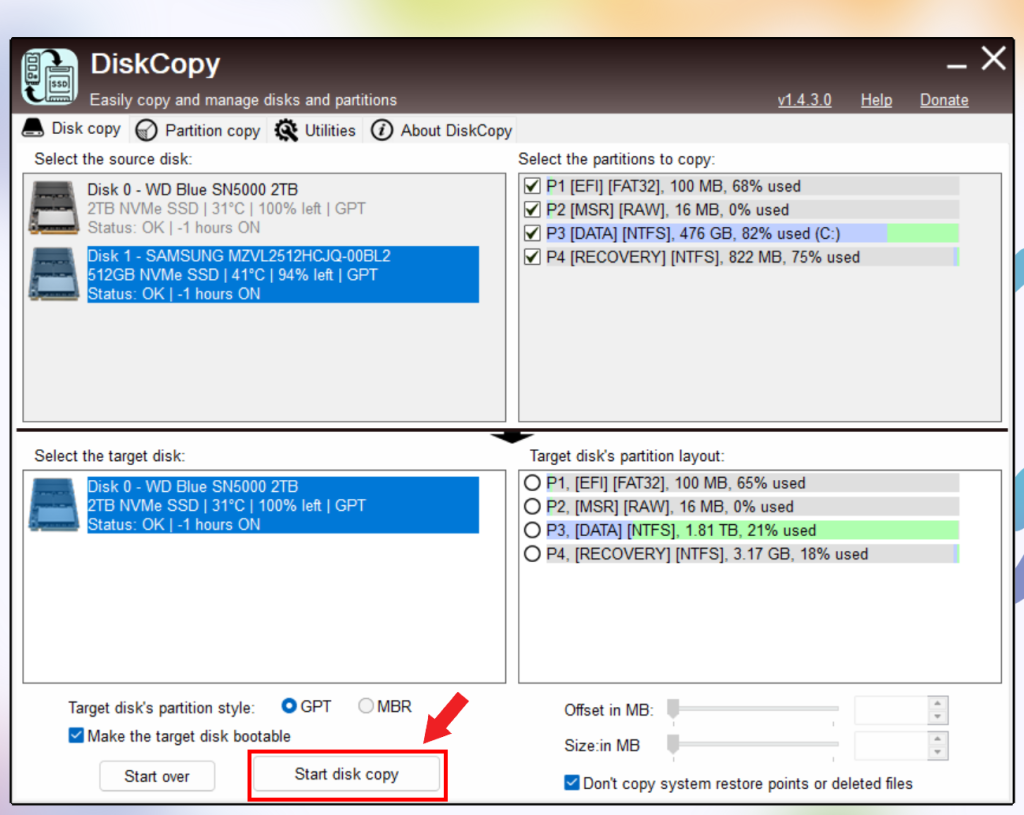
Task: Uncheck the P2 [MSR] partition checkbox
Action: (532, 210)
